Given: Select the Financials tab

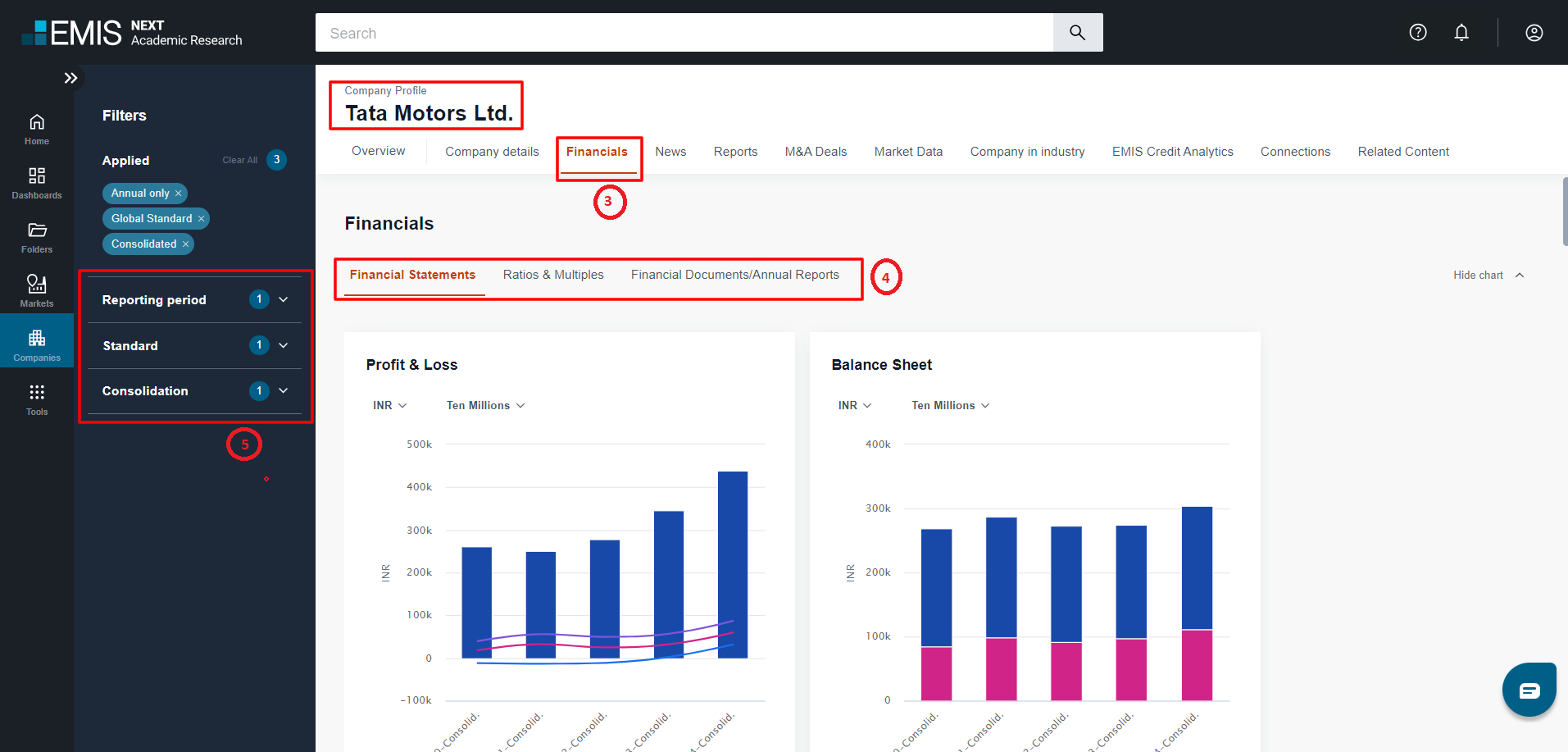Looking at the screenshot, I should [x=597, y=152].
